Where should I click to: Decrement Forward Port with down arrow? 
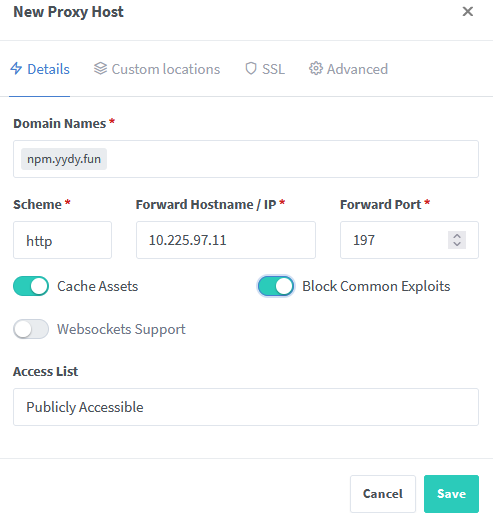click(x=457, y=244)
